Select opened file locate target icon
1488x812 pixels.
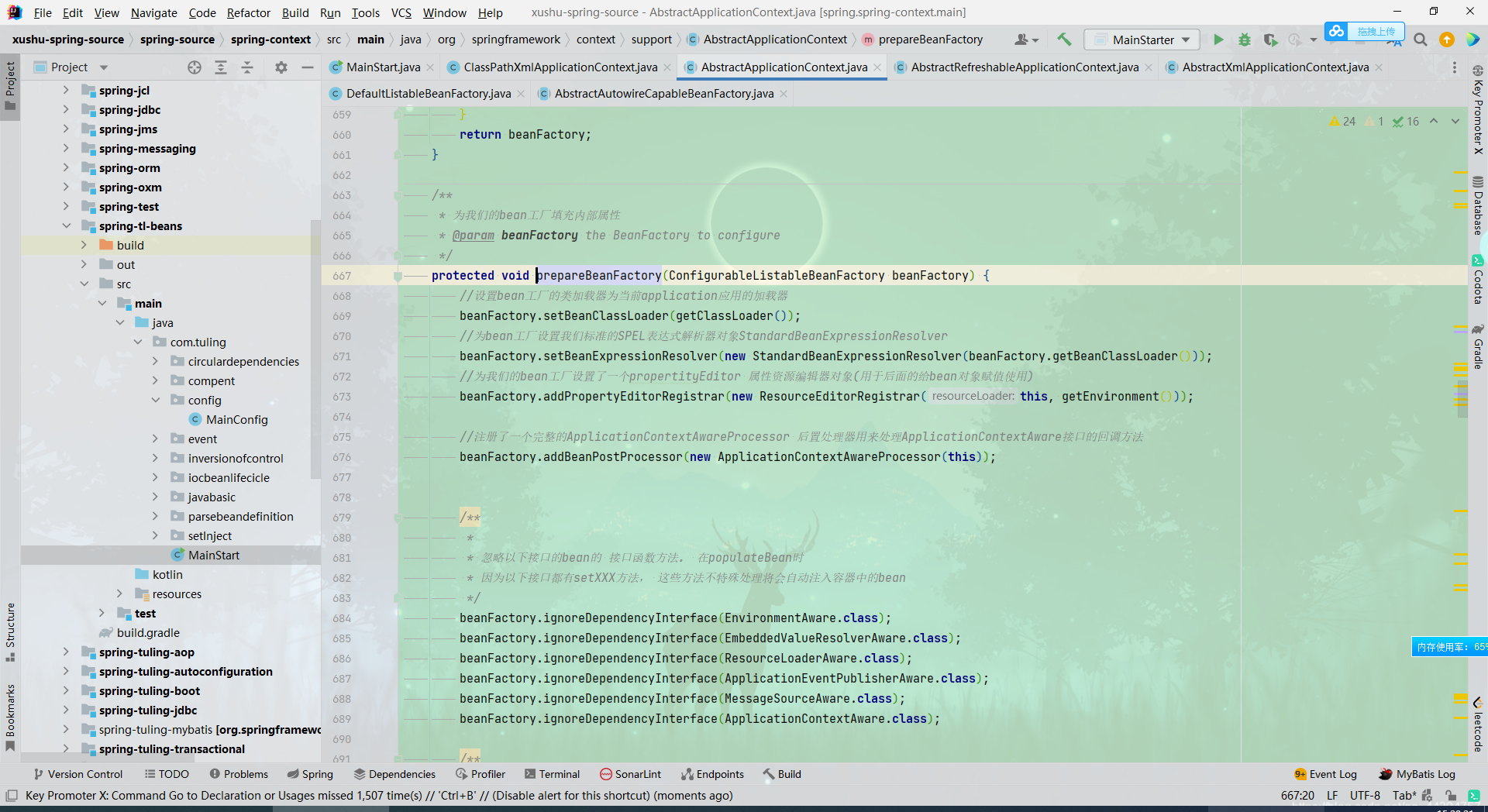pyautogui.click(x=195, y=67)
